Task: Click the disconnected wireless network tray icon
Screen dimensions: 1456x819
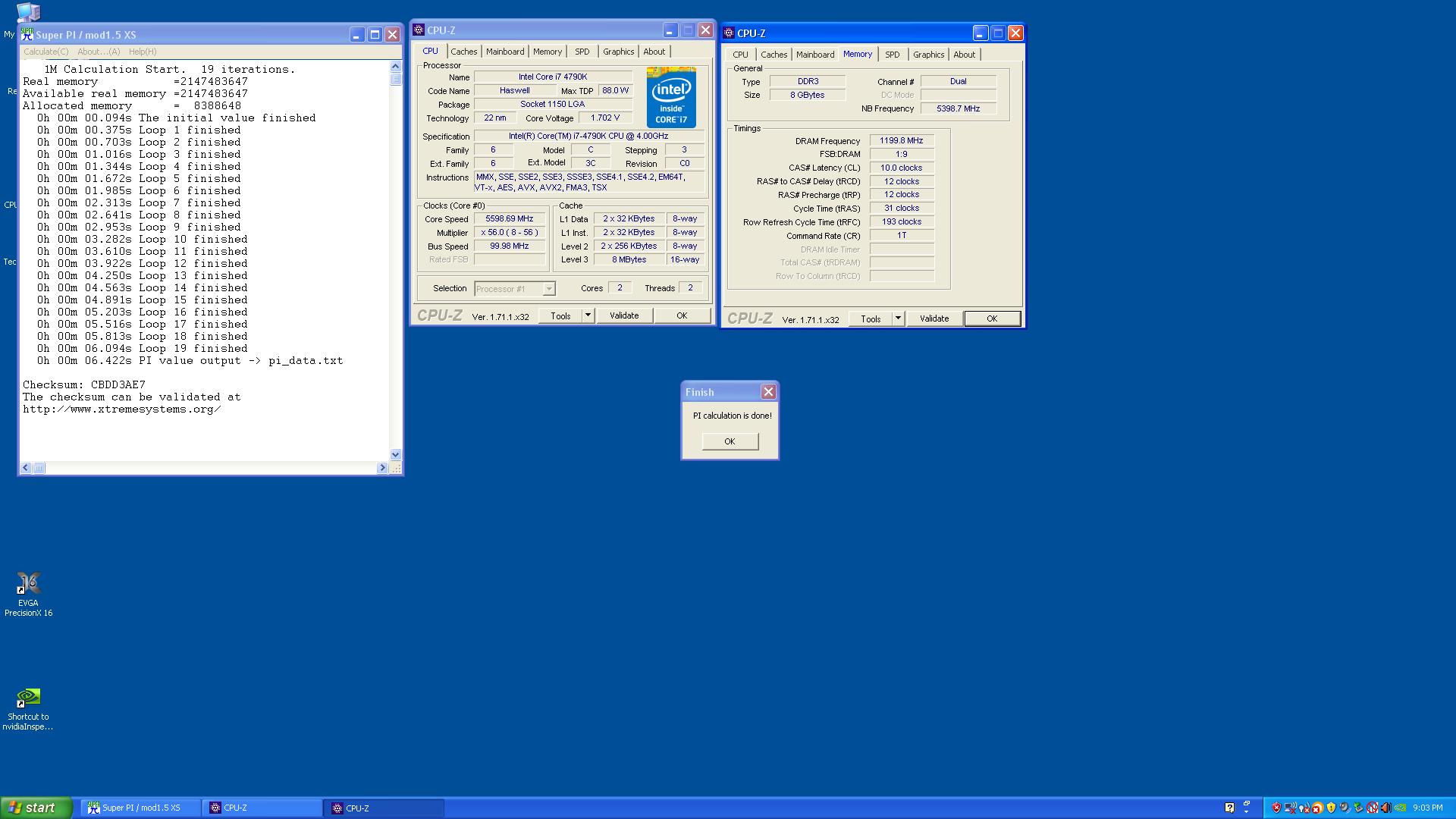Action: coord(1290,808)
